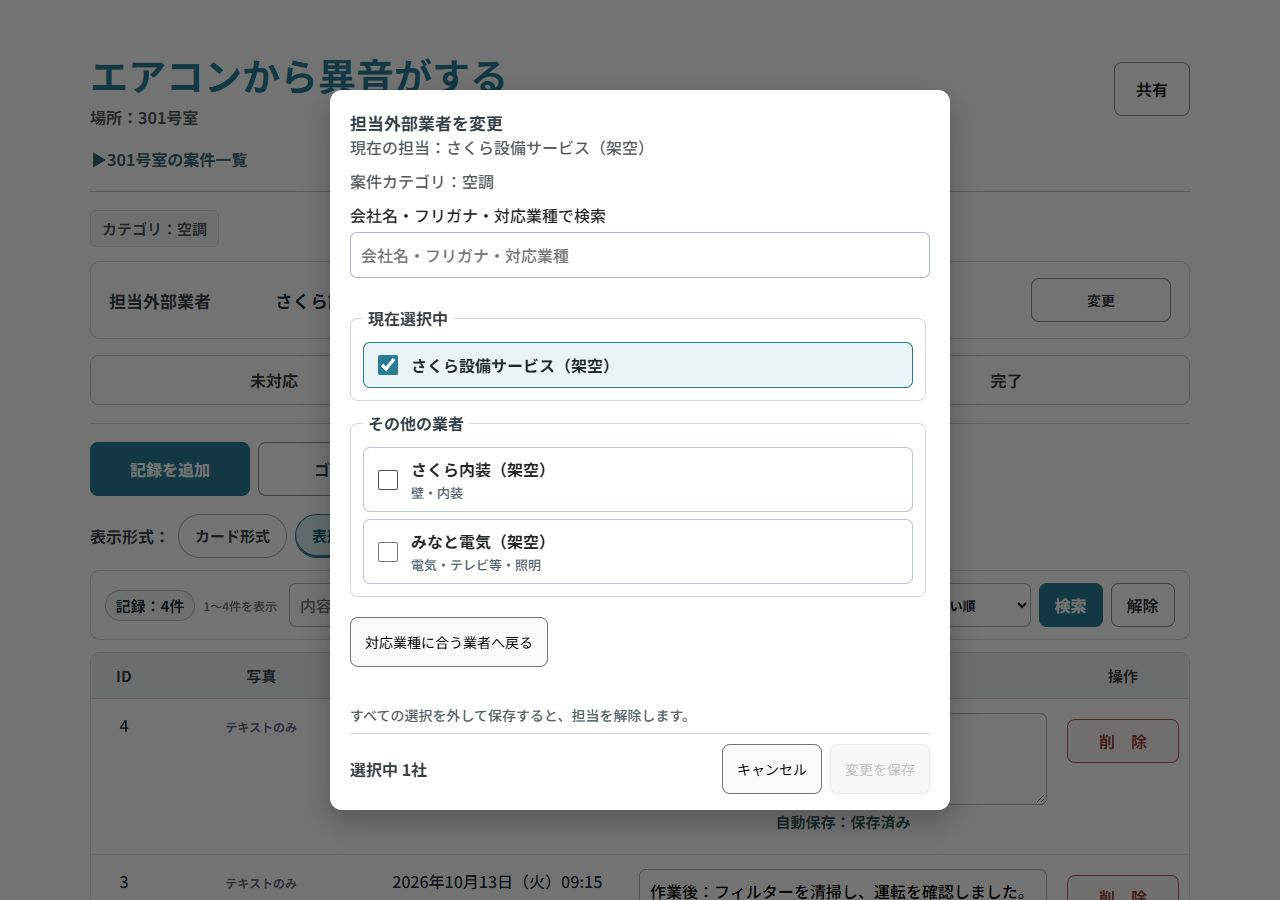
Task: Click the 写真 column header
Action: tap(261, 676)
